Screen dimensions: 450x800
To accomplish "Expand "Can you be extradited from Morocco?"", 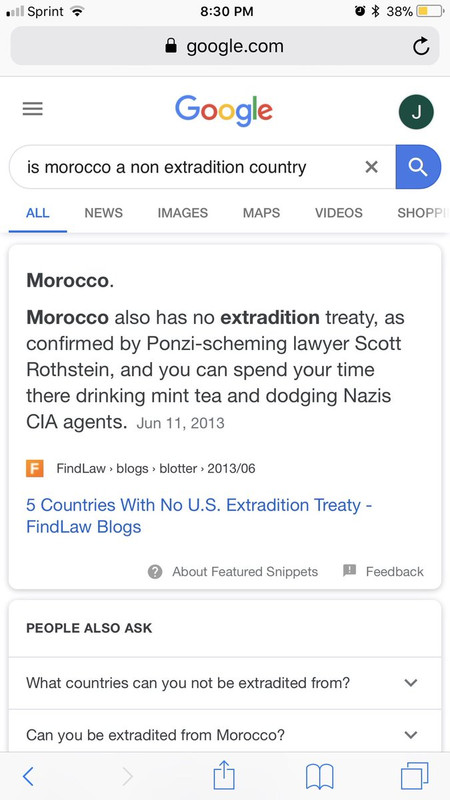I will 224,735.
